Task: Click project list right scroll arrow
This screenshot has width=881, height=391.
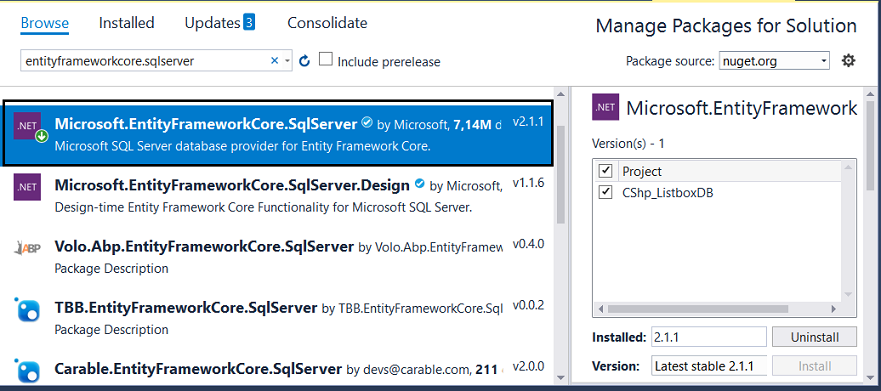Action: pyautogui.click(x=834, y=309)
